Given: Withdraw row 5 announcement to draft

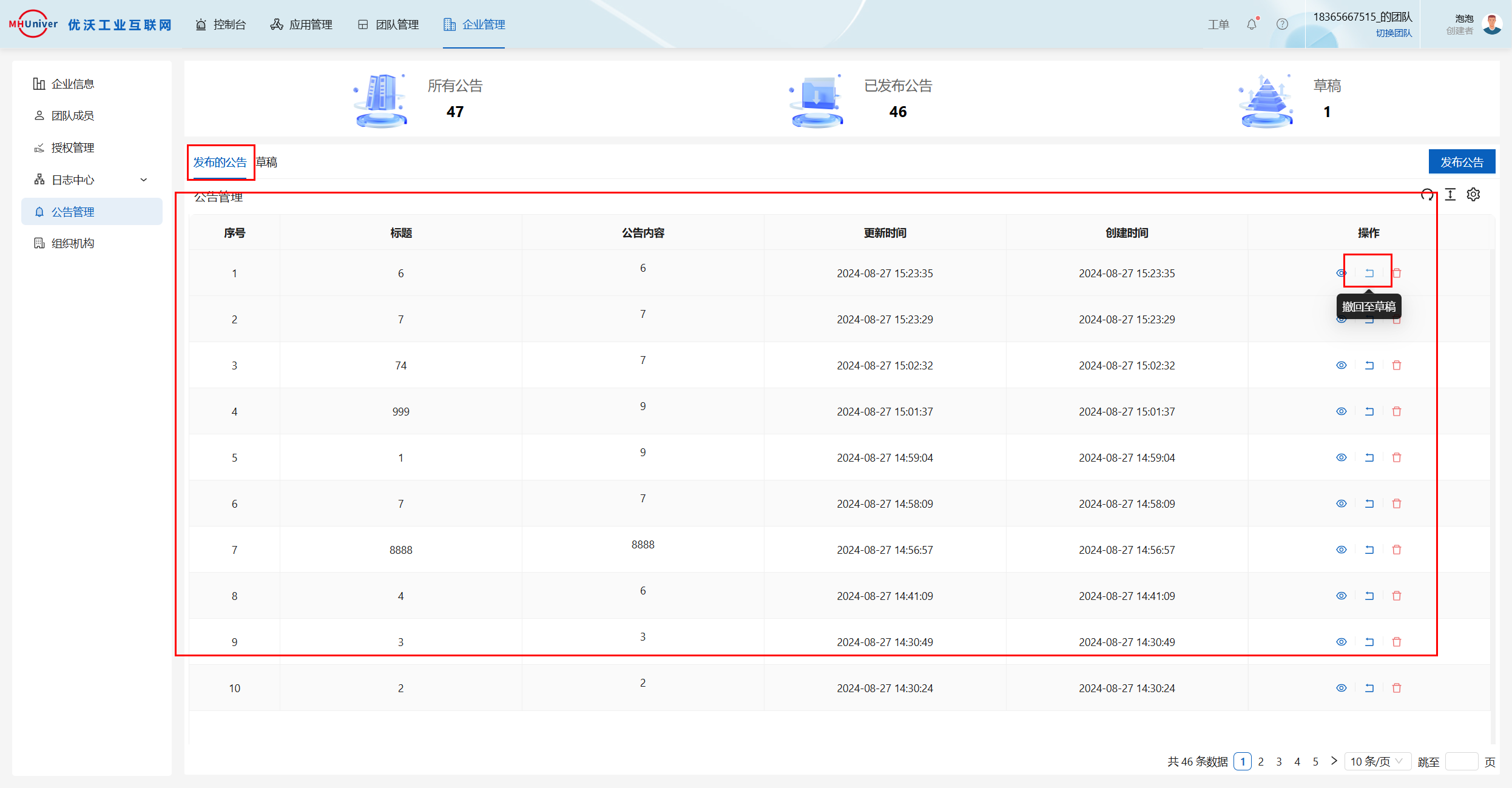Looking at the screenshot, I should (1369, 457).
